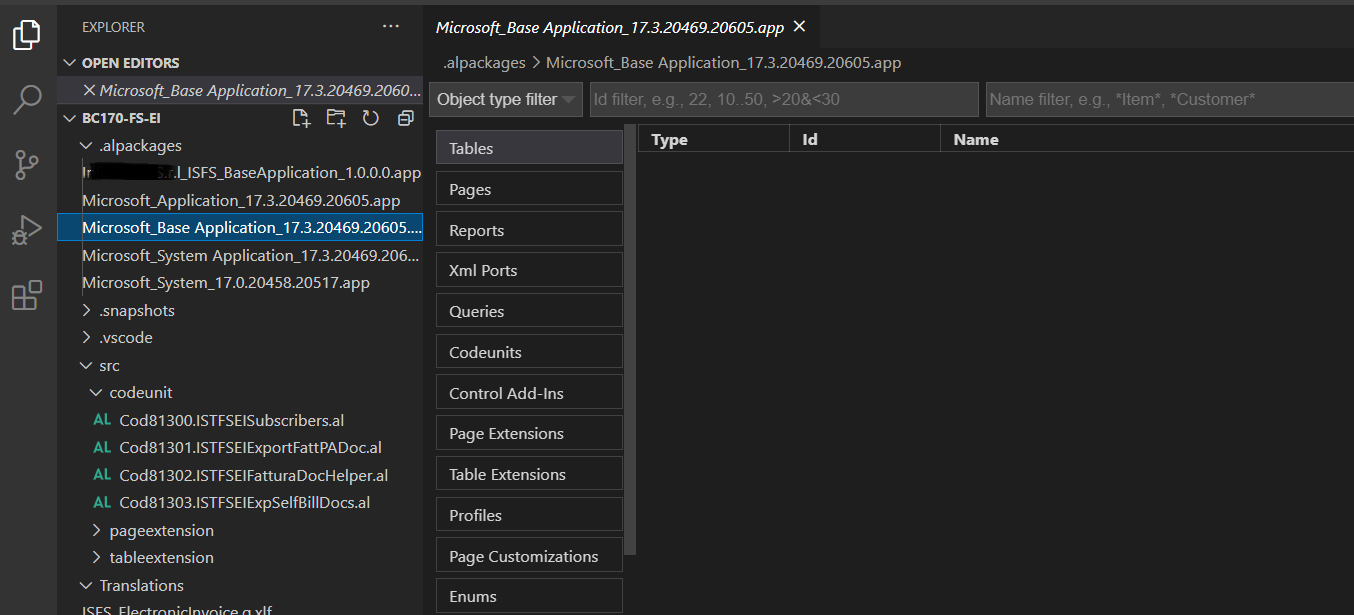Image resolution: width=1354 pixels, height=615 pixels.
Task: Create a new file in BC170-FS-EI
Action: coord(301,117)
